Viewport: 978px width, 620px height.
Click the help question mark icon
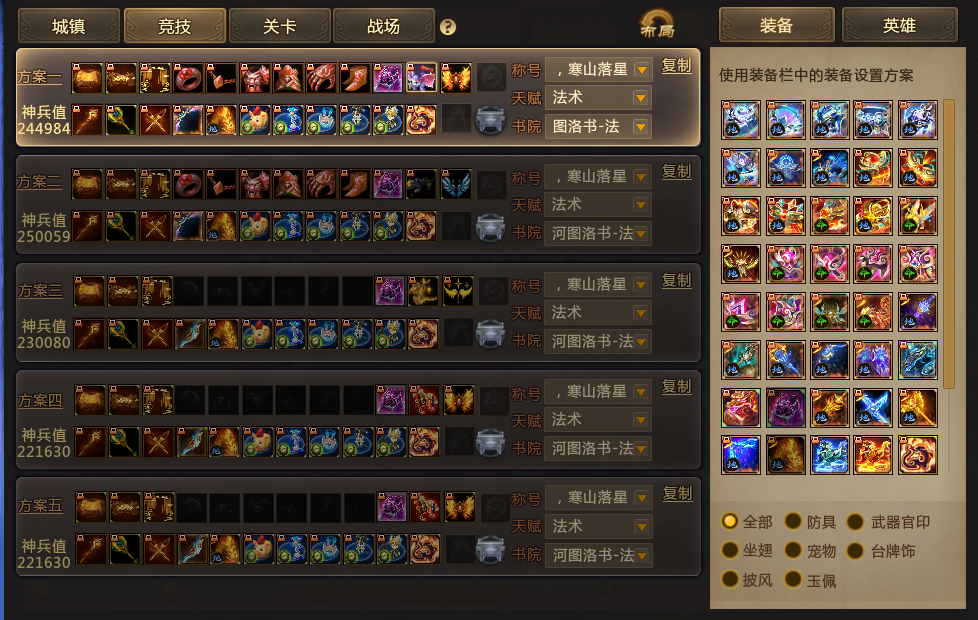[448, 27]
